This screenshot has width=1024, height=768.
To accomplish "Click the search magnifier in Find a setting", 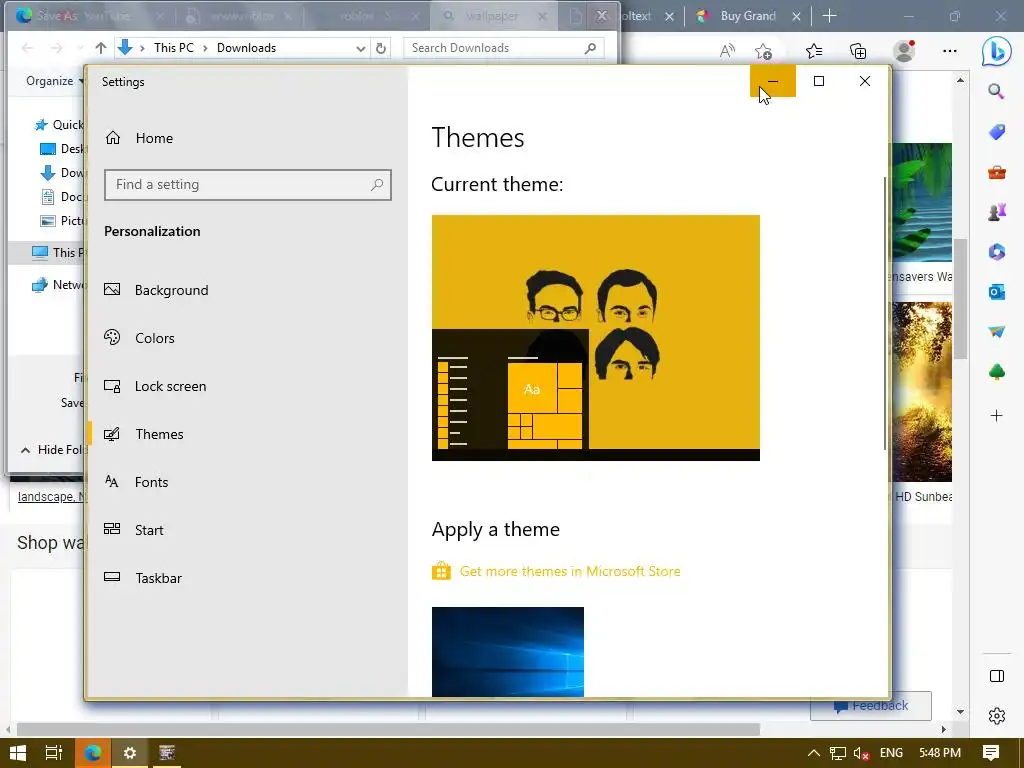I will [377, 185].
